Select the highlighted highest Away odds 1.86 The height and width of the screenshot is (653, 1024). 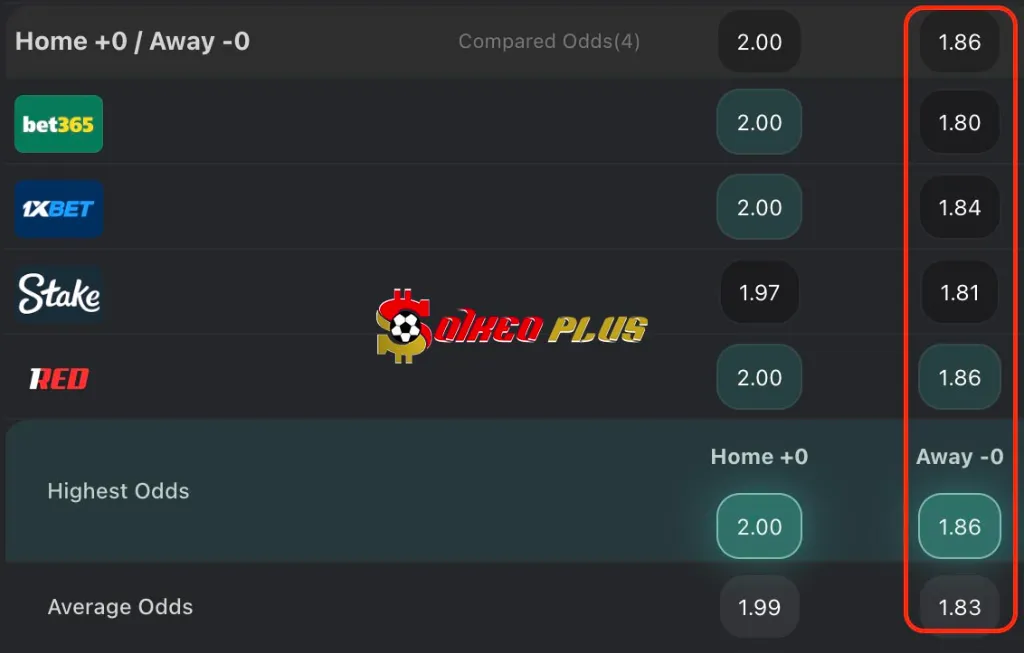coord(959,526)
